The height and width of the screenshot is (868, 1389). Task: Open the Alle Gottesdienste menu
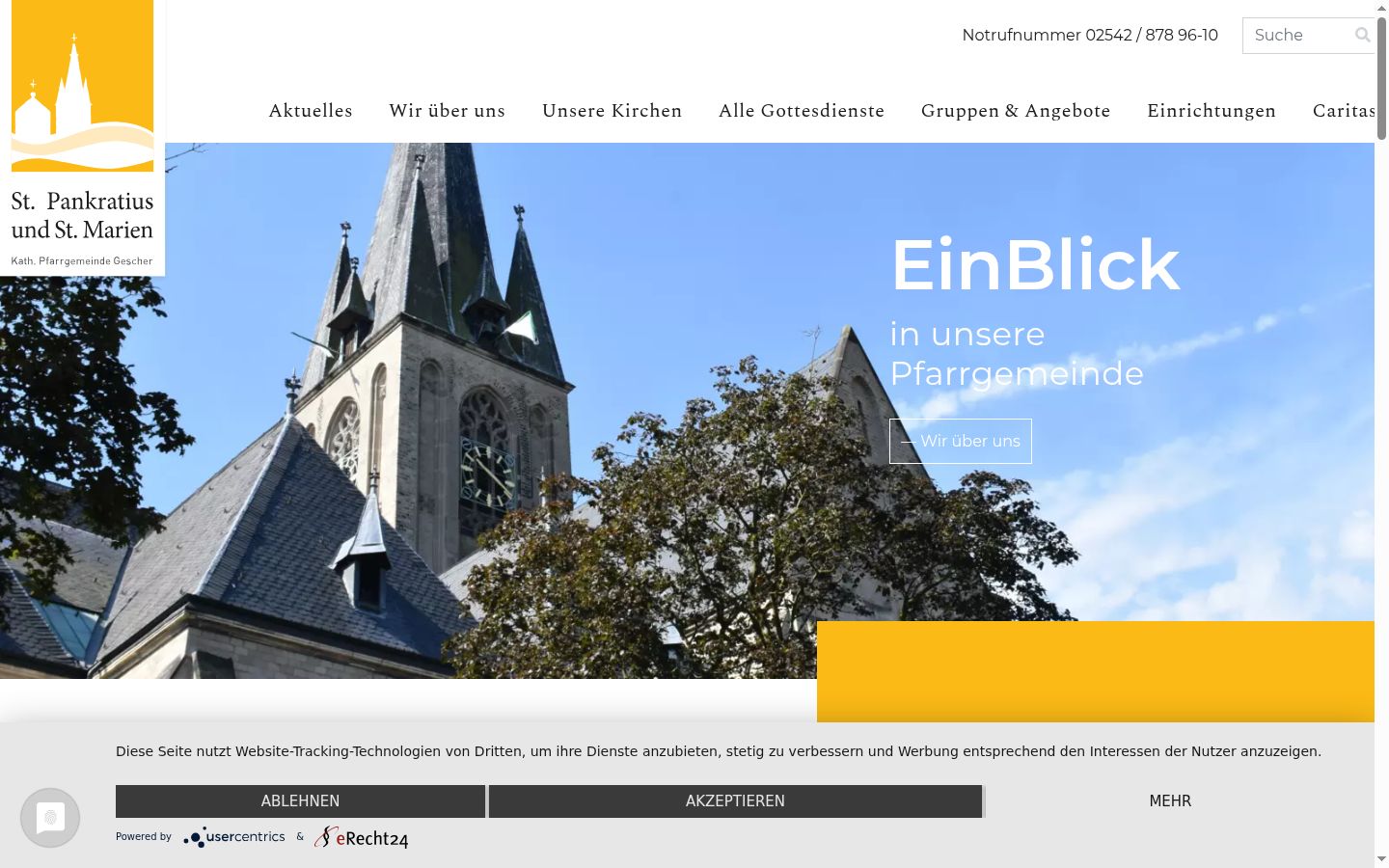tap(802, 111)
